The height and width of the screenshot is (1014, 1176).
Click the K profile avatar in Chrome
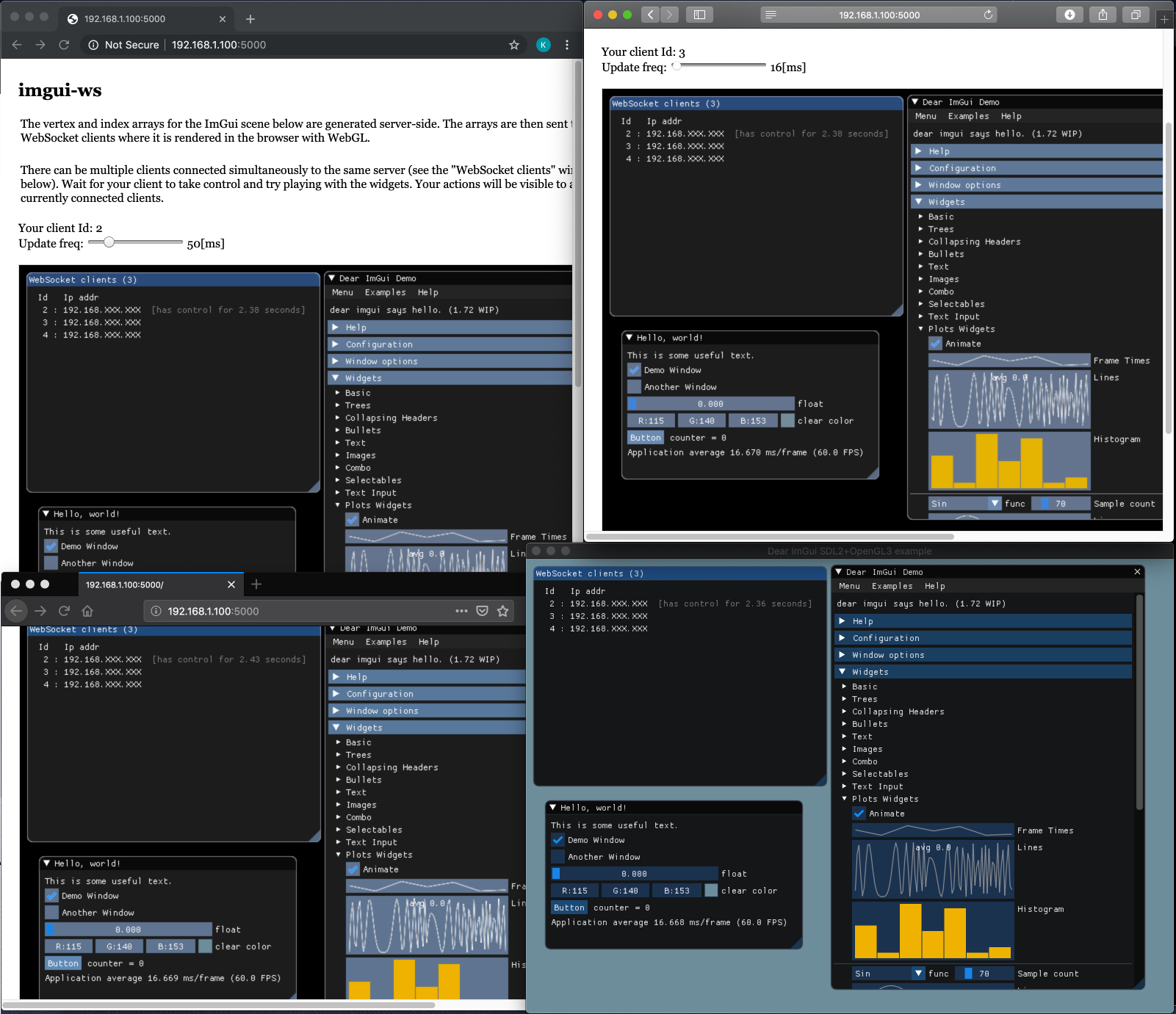[542, 45]
